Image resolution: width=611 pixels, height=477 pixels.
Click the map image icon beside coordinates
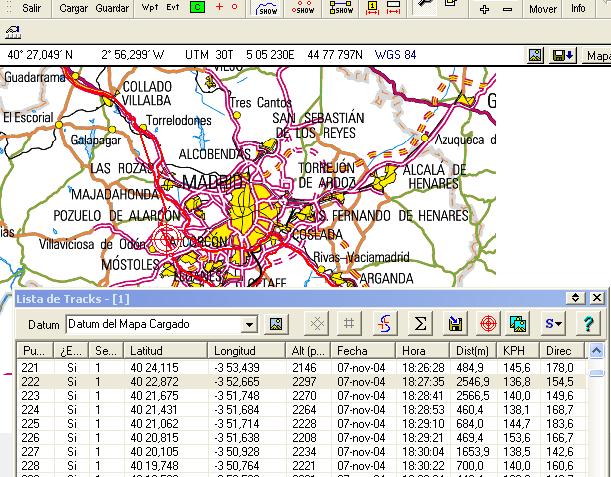tap(535, 55)
